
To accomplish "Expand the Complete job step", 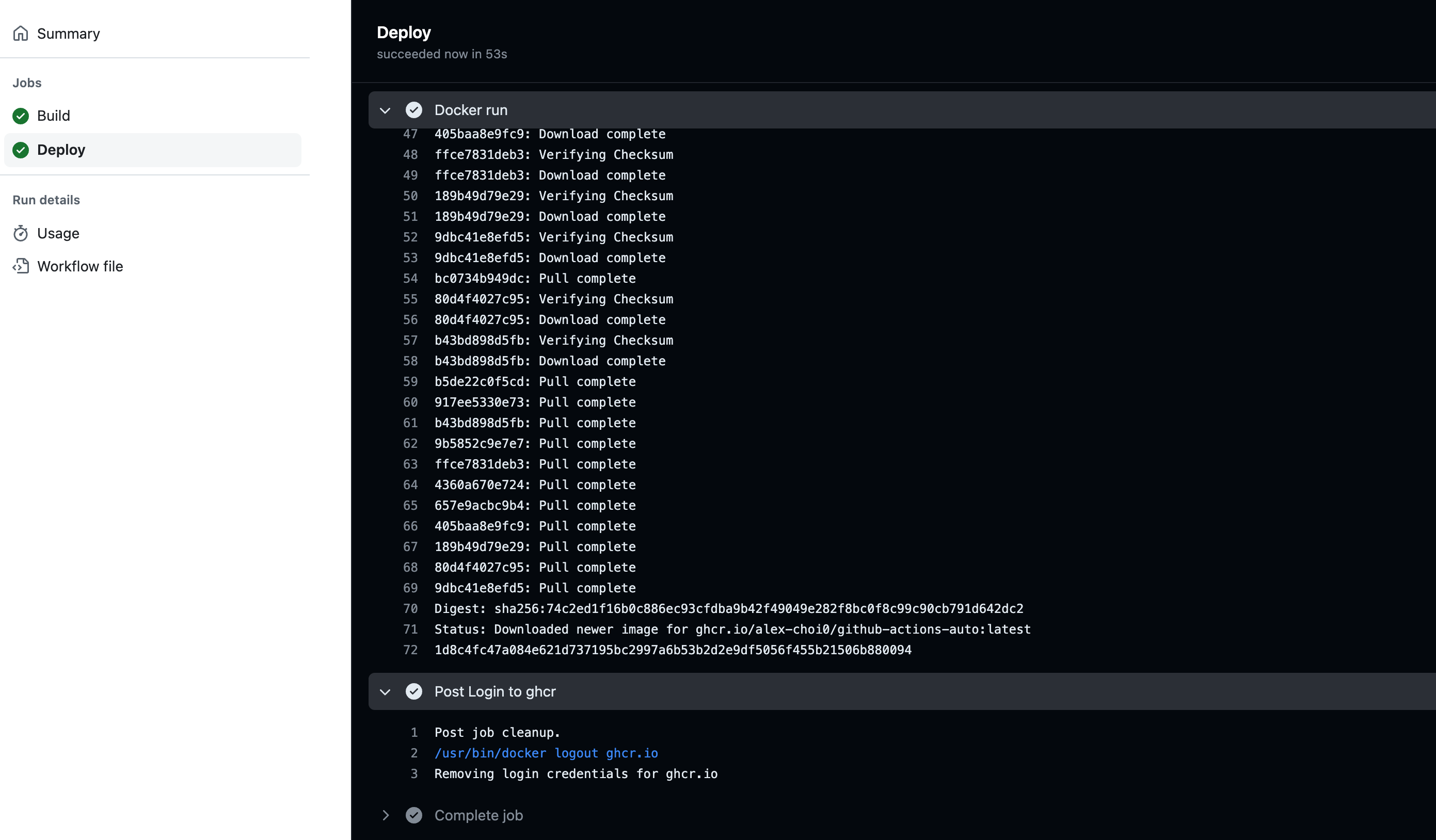I will click(x=385, y=815).
